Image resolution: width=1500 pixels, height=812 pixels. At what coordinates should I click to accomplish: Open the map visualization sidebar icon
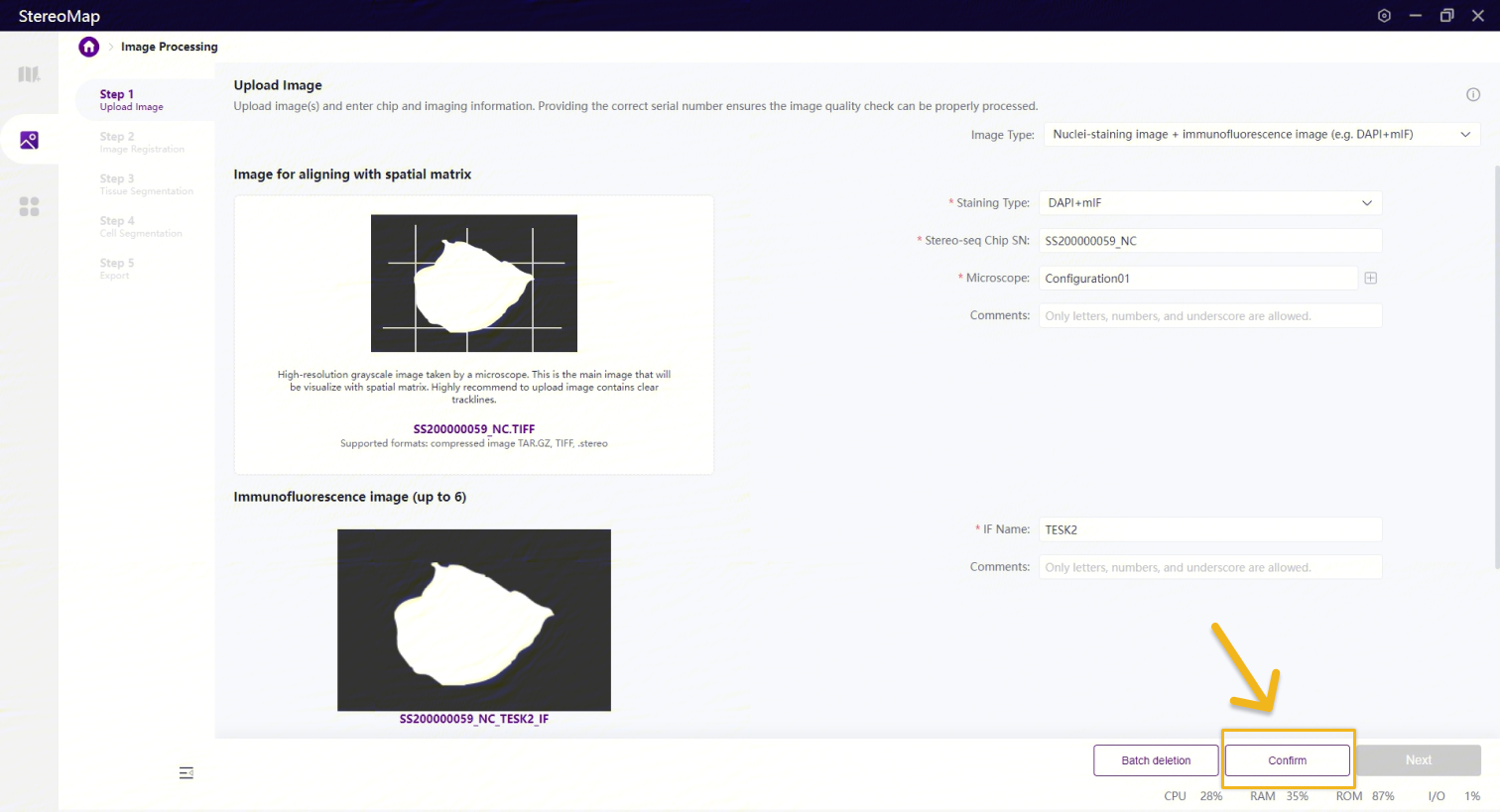[29, 74]
